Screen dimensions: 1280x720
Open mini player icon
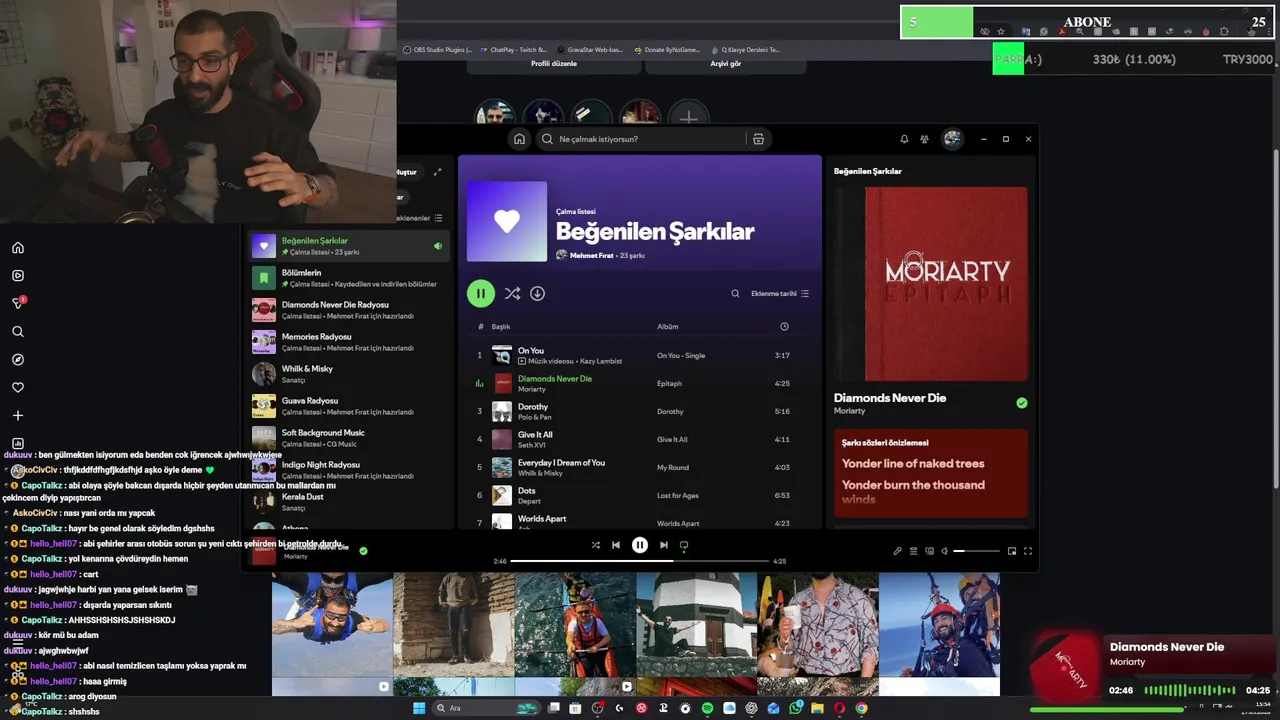(1012, 551)
